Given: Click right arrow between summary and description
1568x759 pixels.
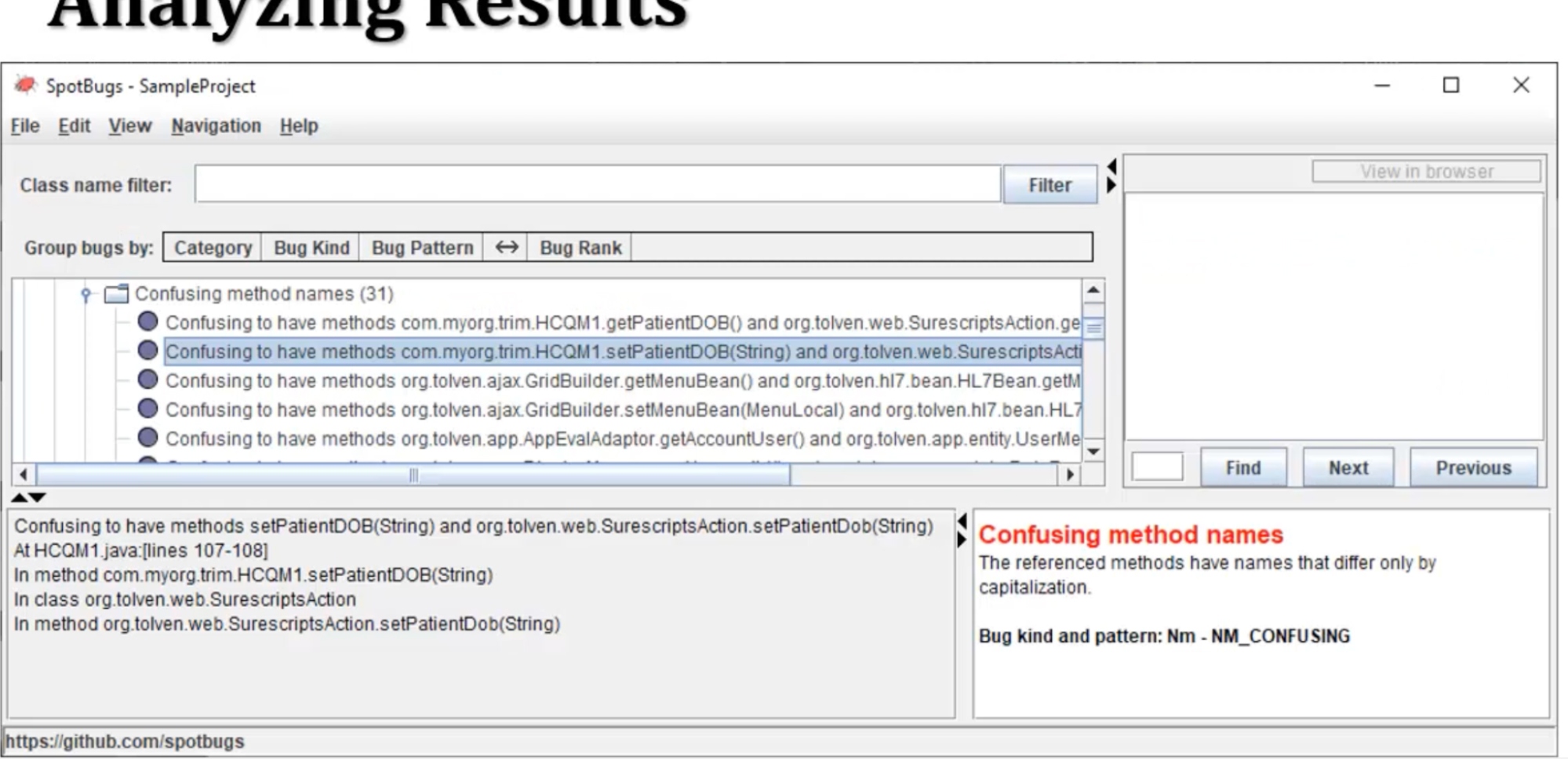Looking at the screenshot, I should (962, 540).
